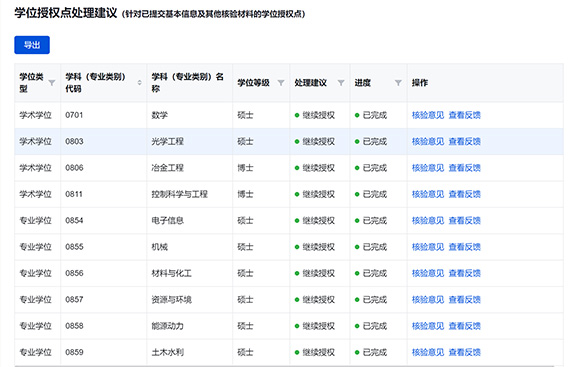
Task: Click the 导出 export button
Action: (32, 45)
